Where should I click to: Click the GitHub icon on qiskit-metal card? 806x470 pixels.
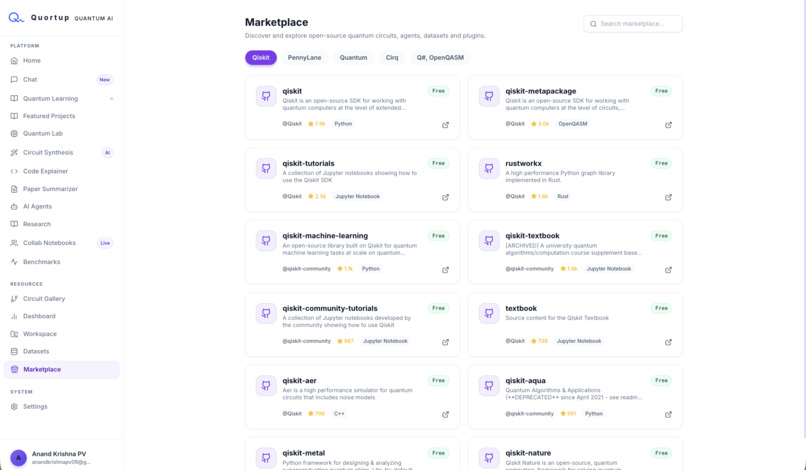point(266,458)
